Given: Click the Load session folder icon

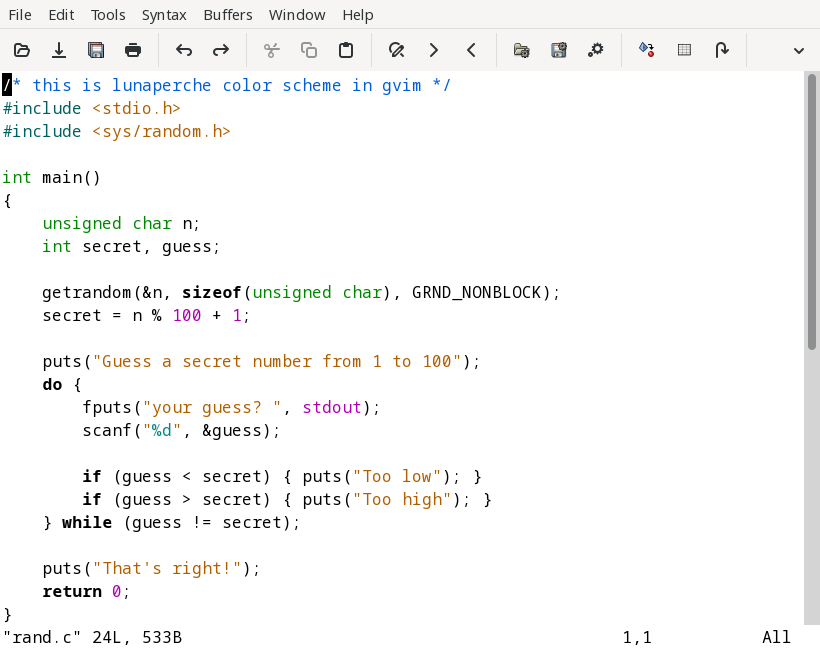Looking at the screenshot, I should [x=521, y=50].
